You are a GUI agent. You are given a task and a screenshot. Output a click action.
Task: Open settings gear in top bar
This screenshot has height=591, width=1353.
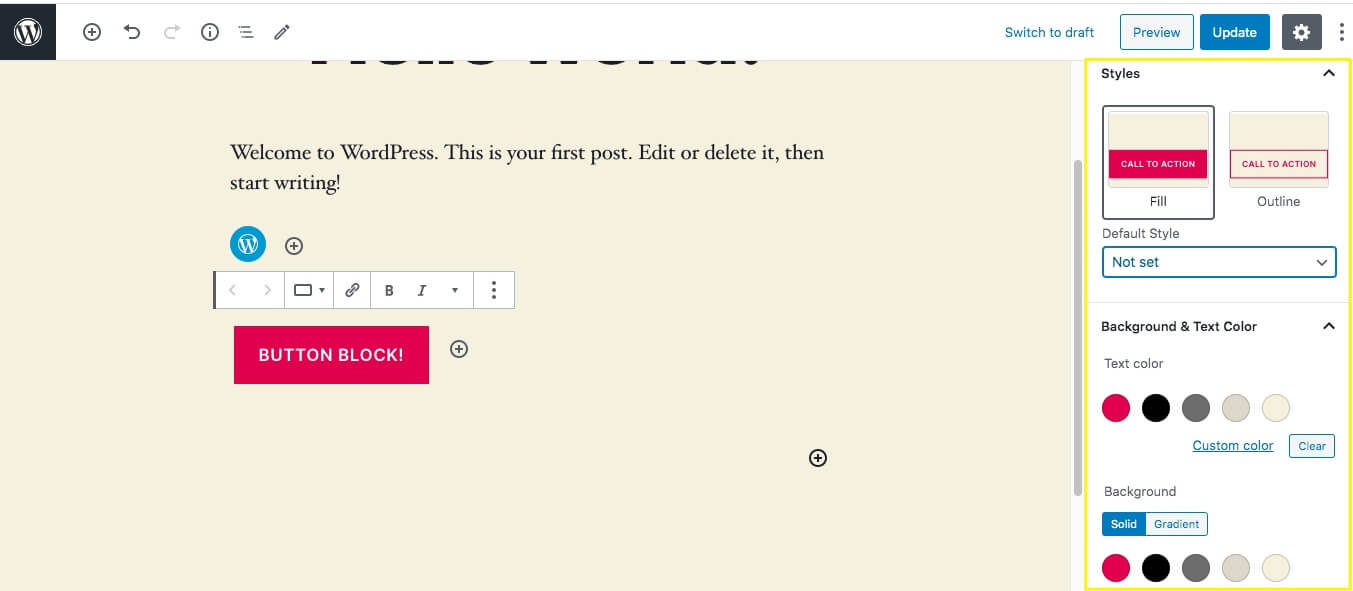coord(1301,32)
